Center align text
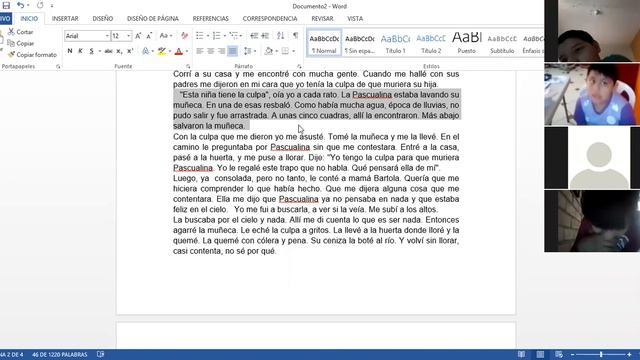 tap(211, 51)
